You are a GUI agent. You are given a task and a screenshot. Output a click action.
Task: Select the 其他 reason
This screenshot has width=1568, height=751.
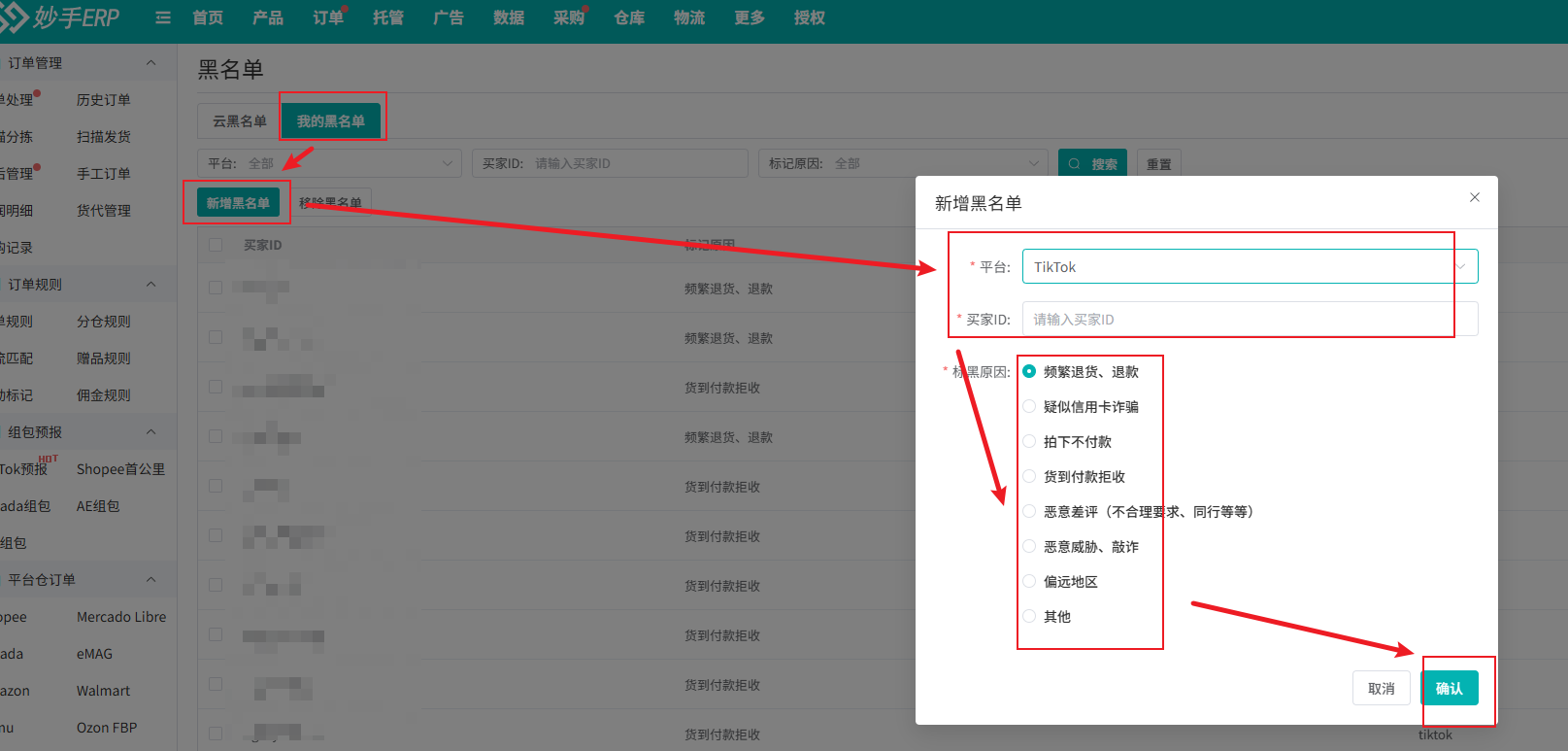click(1047, 616)
